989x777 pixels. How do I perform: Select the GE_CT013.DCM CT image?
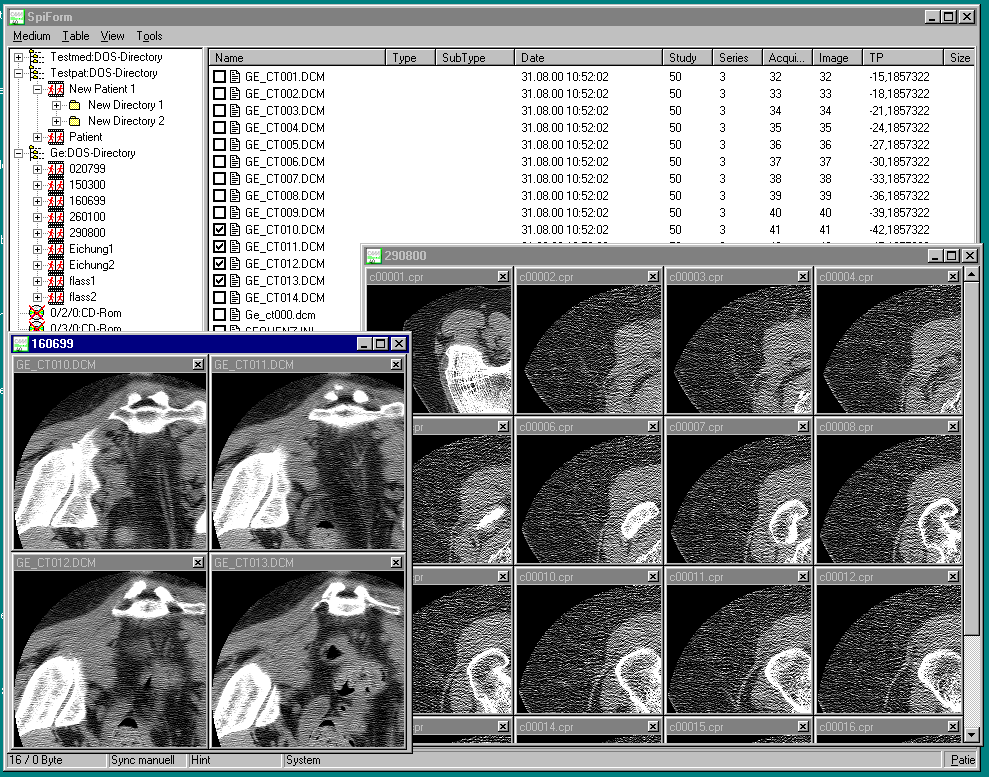tap(308, 659)
